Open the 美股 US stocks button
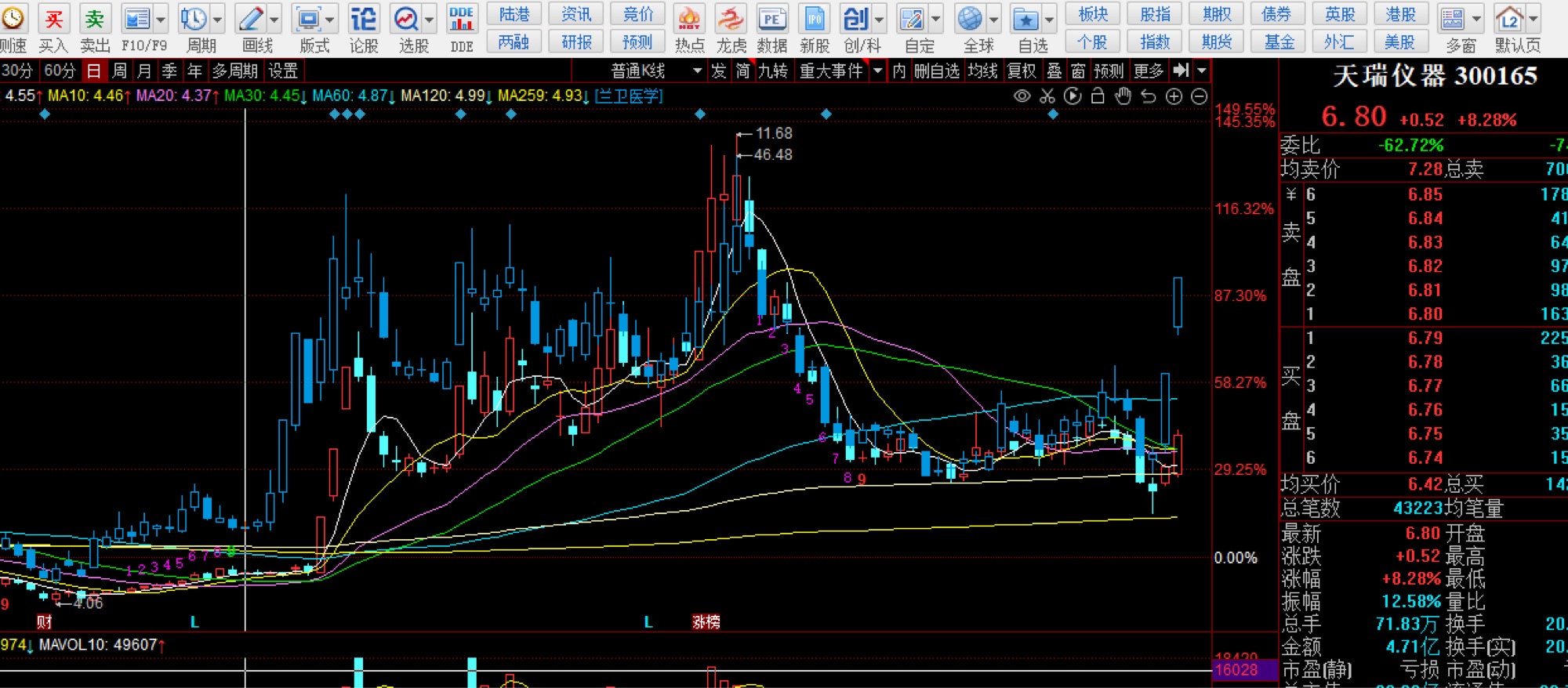 (1400, 42)
